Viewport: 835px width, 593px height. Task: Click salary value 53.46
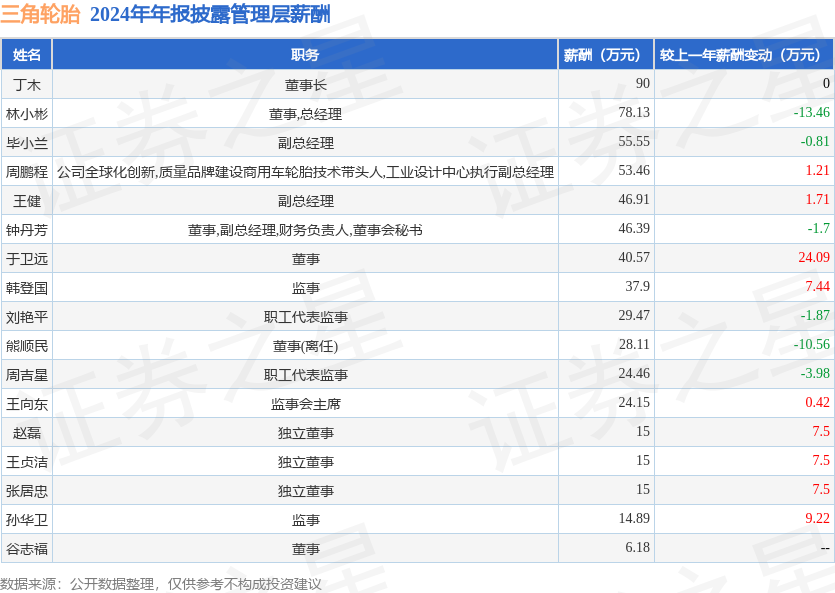point(634,170)
